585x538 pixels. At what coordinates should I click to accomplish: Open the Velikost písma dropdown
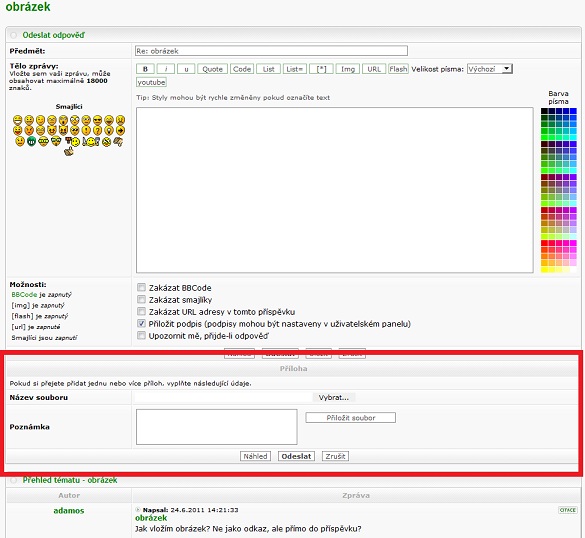click(490, 69)
